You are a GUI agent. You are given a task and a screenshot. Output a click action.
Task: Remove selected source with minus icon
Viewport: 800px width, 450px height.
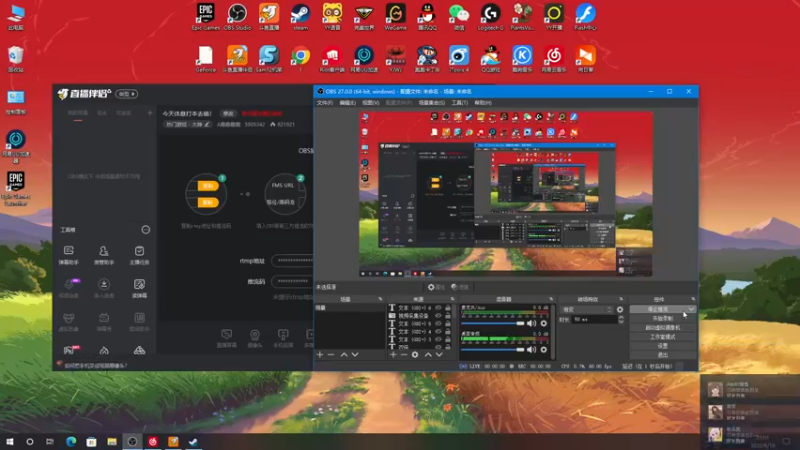(x=404, y=355)
